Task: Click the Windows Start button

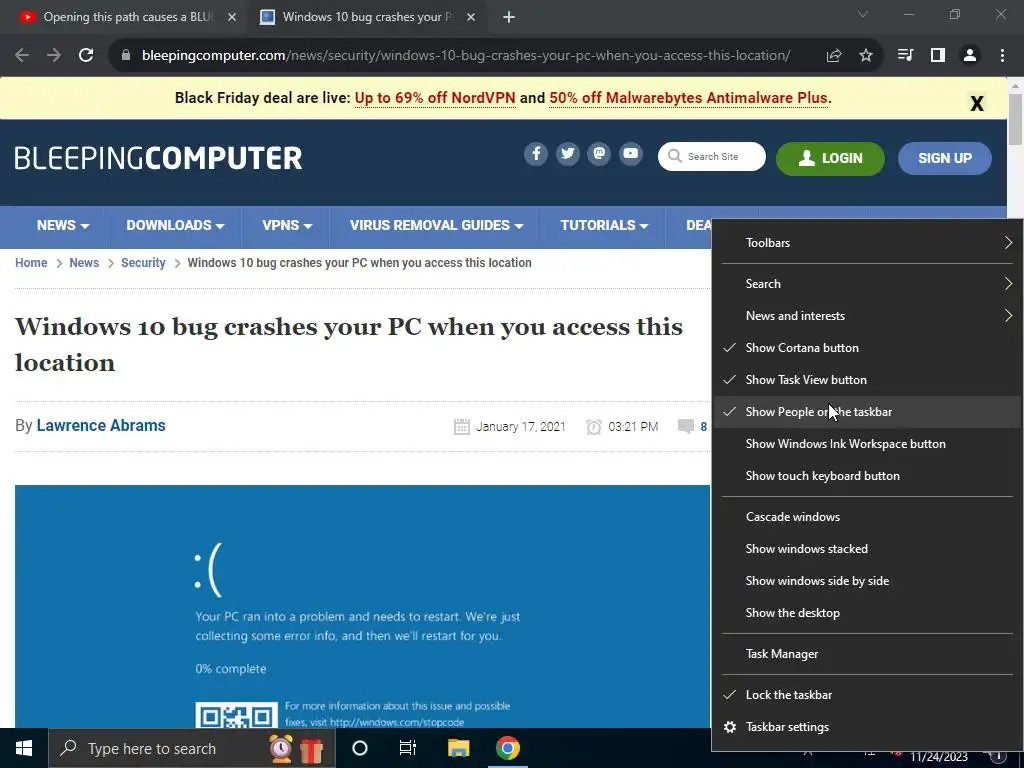Action: [x=24, y=748]
